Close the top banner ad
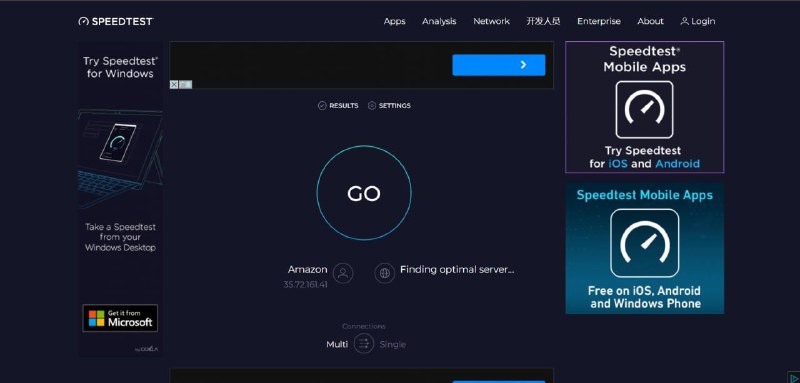The image size is (800, 383). pos(173,85)
